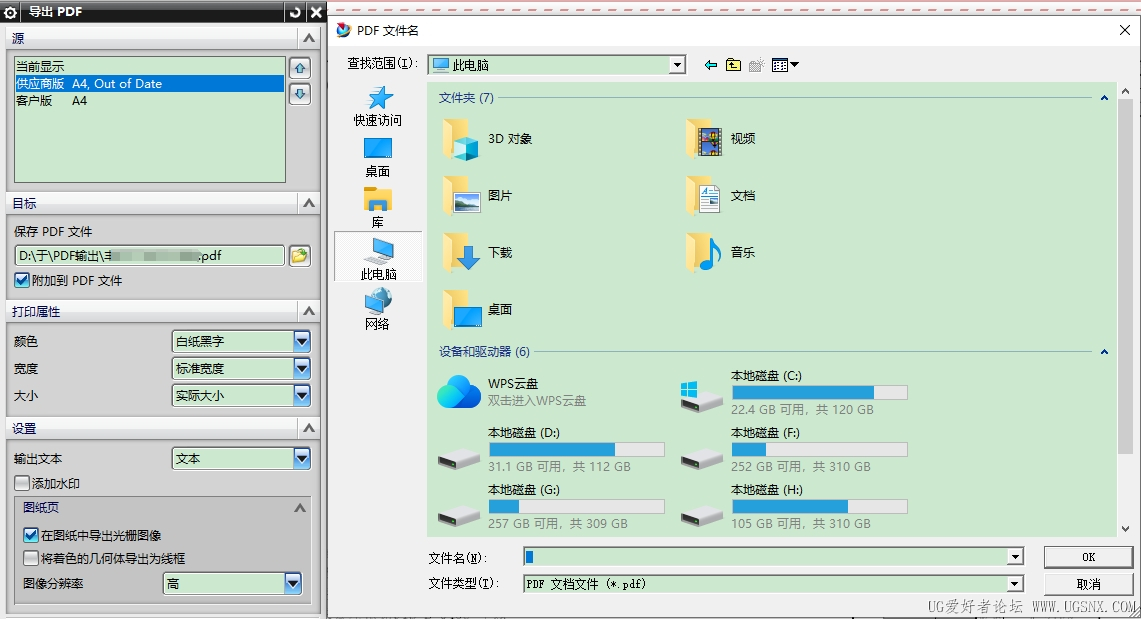
Task: Open the 下载 folder
Action: pyautogui.click(x=477, y=252)
